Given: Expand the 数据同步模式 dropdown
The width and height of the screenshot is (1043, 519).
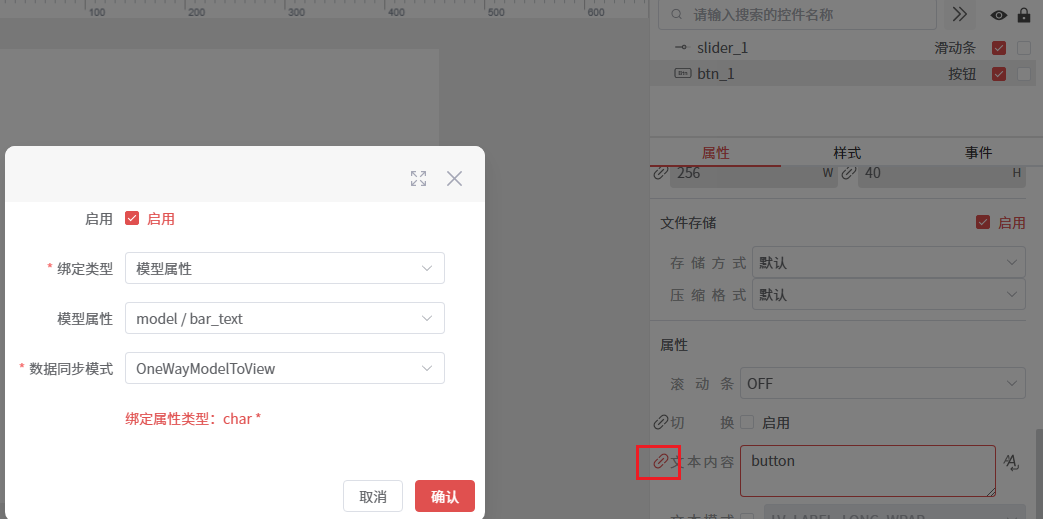Looking at the screenshot, I should 284,368.
